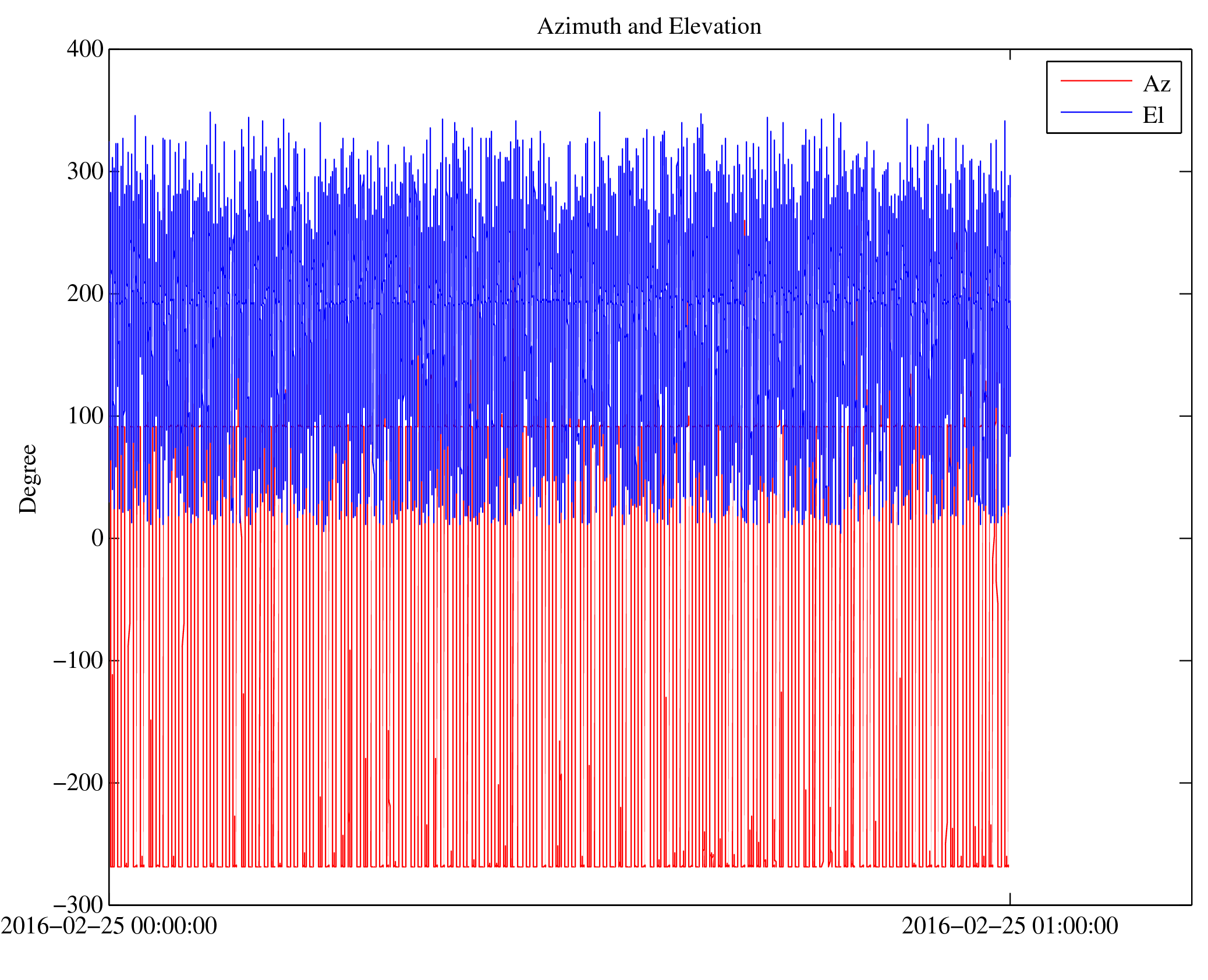This screenshot has height=980, width=1208.
Task: Click the 100 y-axis tick label
Action: pos(85,416)
